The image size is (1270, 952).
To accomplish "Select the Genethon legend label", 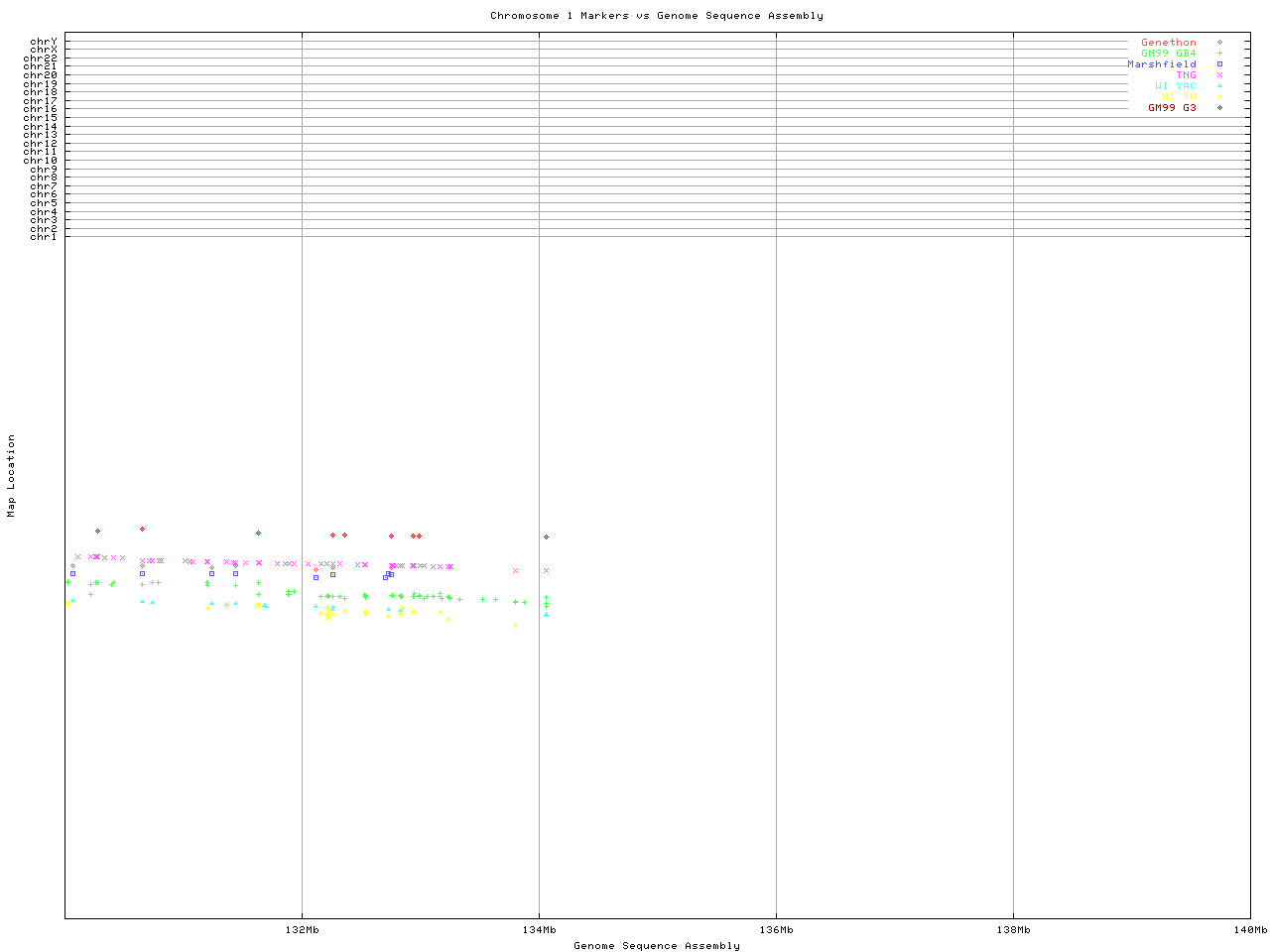I will click(x=1168, y=43).
